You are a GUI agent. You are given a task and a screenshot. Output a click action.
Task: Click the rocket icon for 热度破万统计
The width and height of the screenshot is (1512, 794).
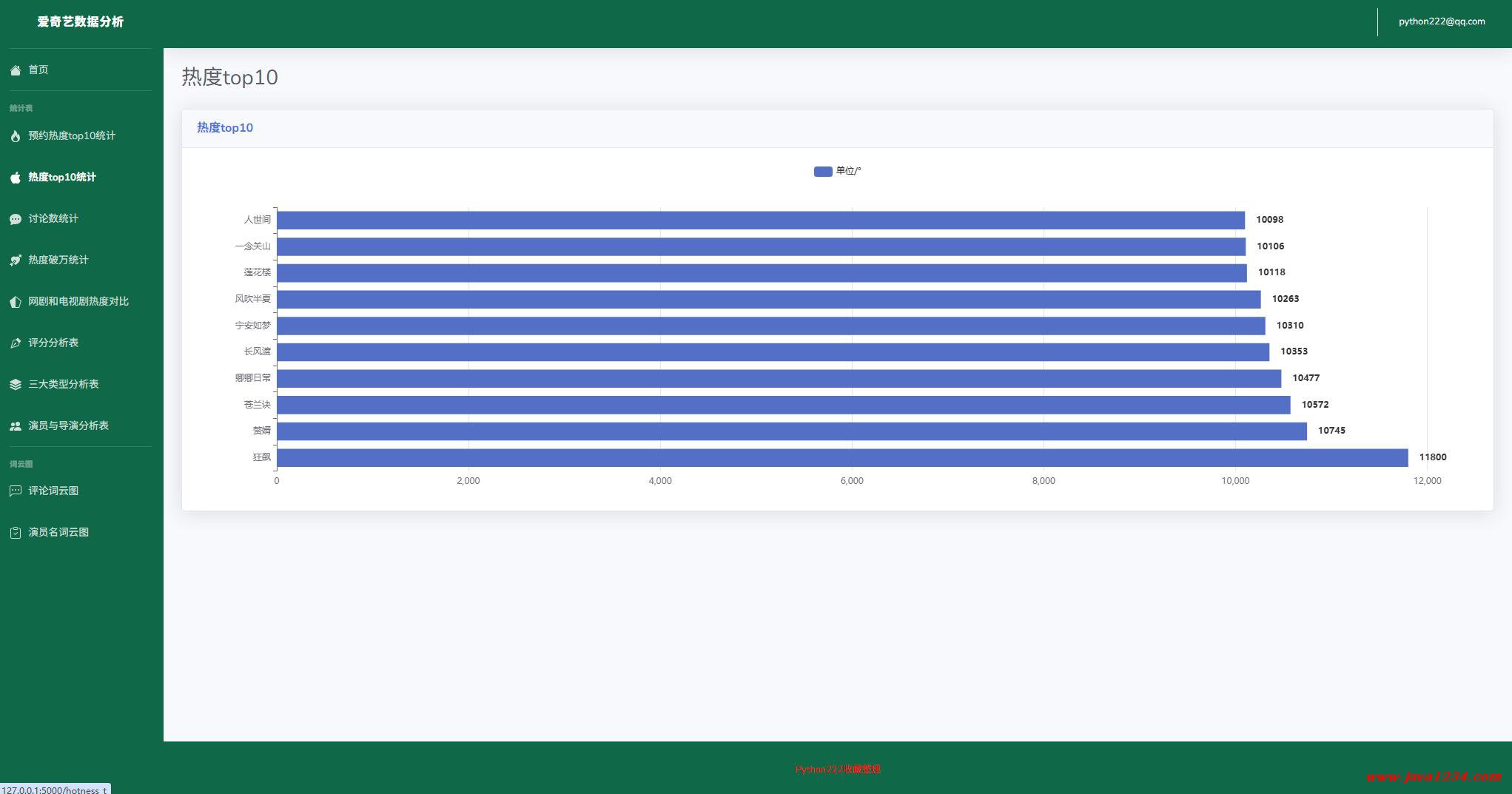pos(15,260)
